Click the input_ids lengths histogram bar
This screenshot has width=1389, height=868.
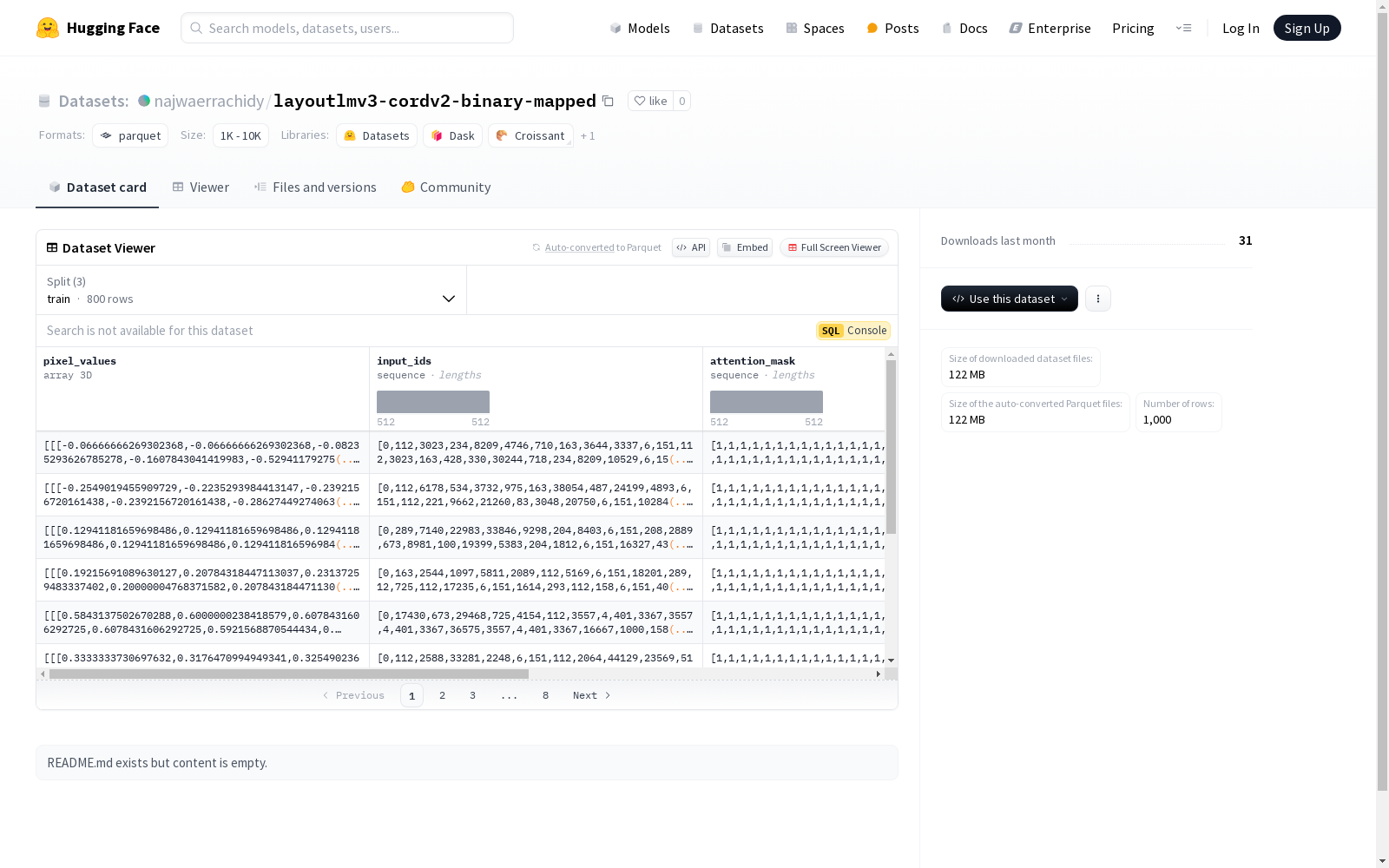(x=433, y=402)
